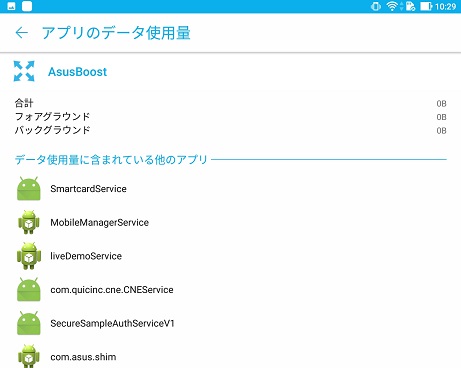Tap the MobileManagerService Android icon
Image resolution: width=461 pixels, height=368 pixels.
pyautogui.click(x=29, y=222)
